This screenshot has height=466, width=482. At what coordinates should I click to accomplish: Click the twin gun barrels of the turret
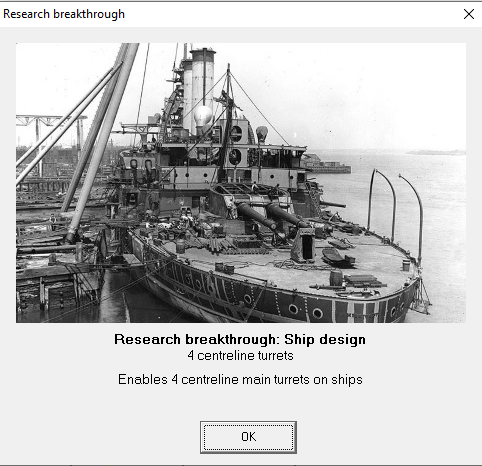point(270,215)
